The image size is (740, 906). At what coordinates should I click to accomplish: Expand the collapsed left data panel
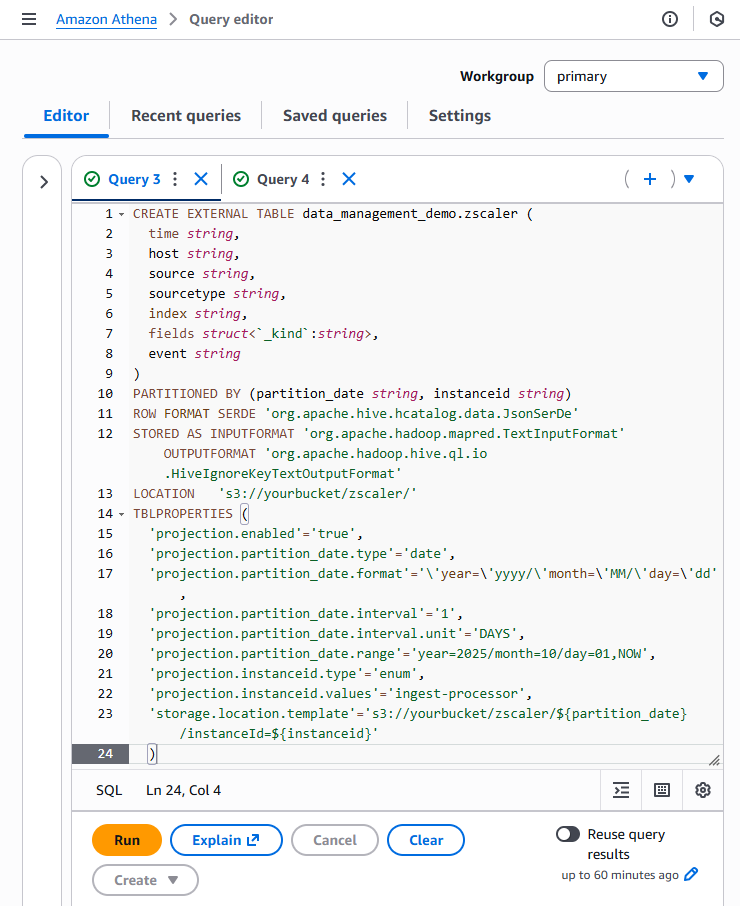(44, 182)
